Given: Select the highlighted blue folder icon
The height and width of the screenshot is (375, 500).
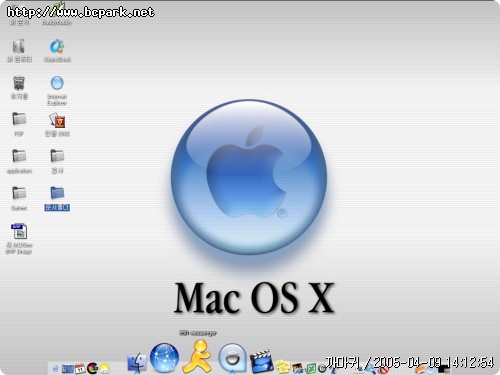Looking at the screenshot, I should click(x=57, y=193).
